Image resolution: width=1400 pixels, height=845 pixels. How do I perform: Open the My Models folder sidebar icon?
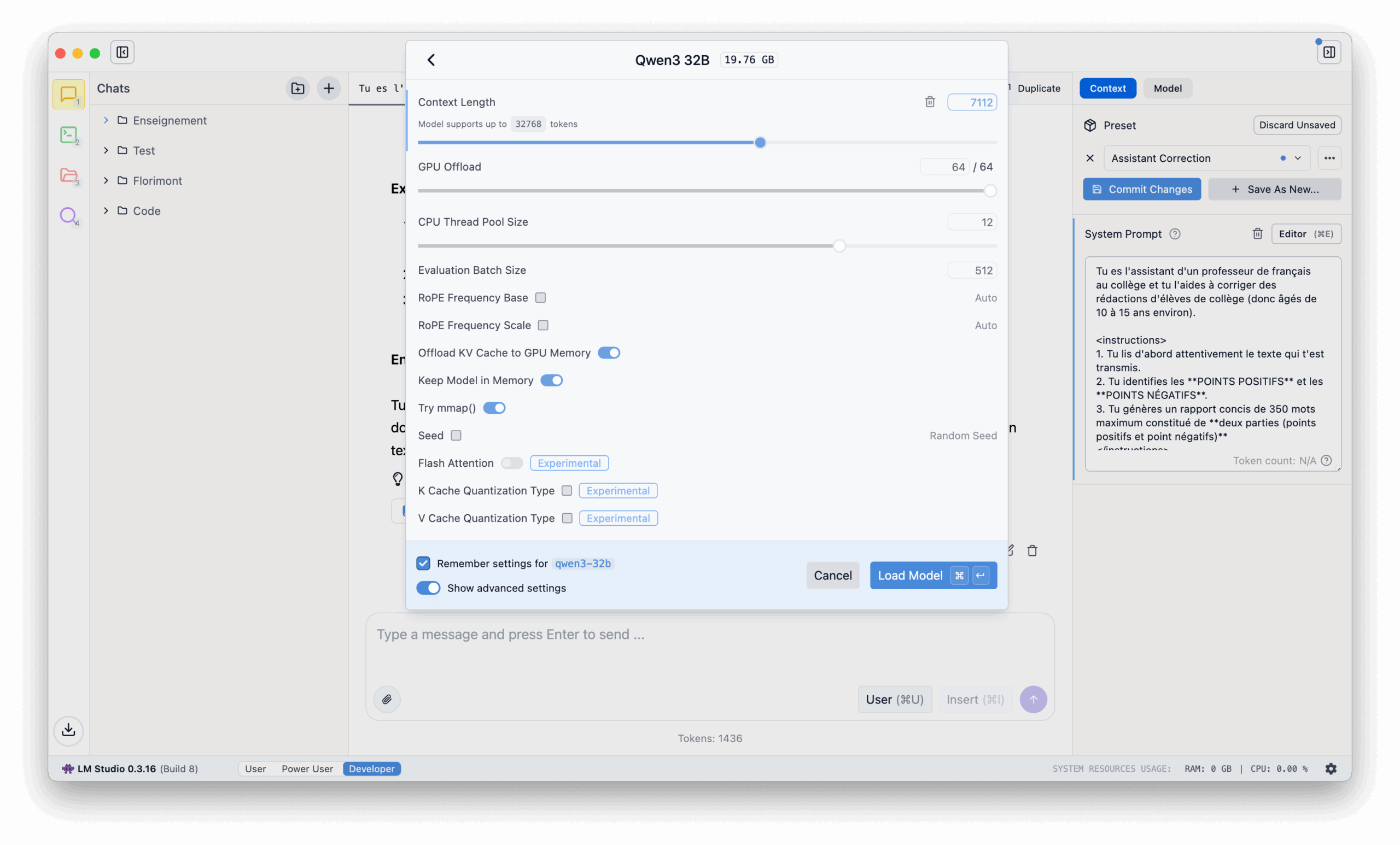(69, 175)
